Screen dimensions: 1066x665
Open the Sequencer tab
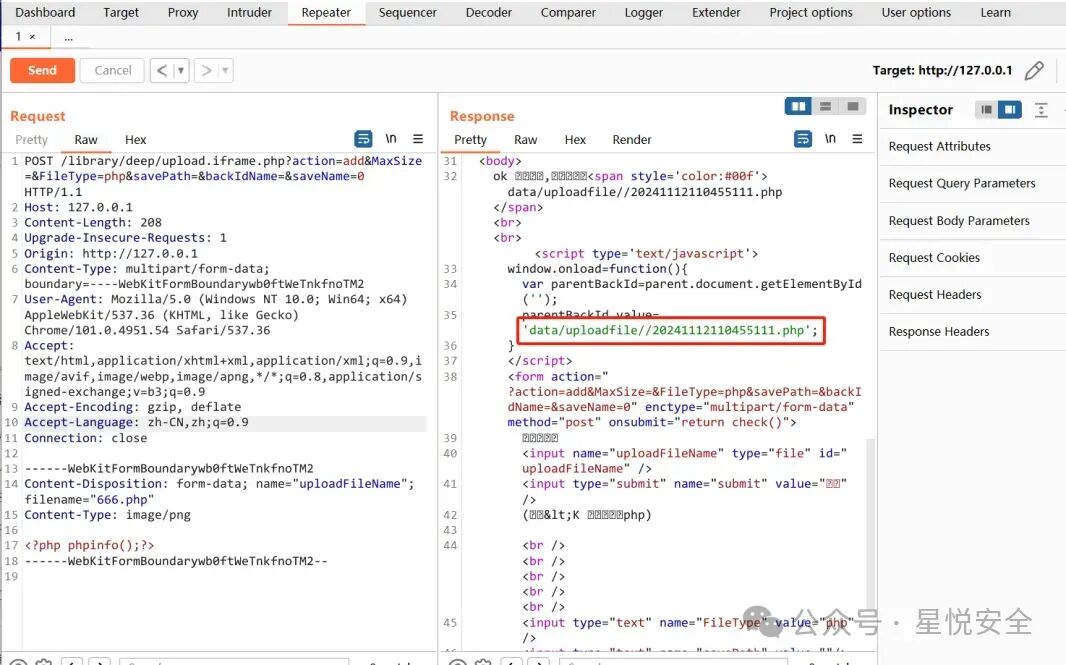[408, 12]
